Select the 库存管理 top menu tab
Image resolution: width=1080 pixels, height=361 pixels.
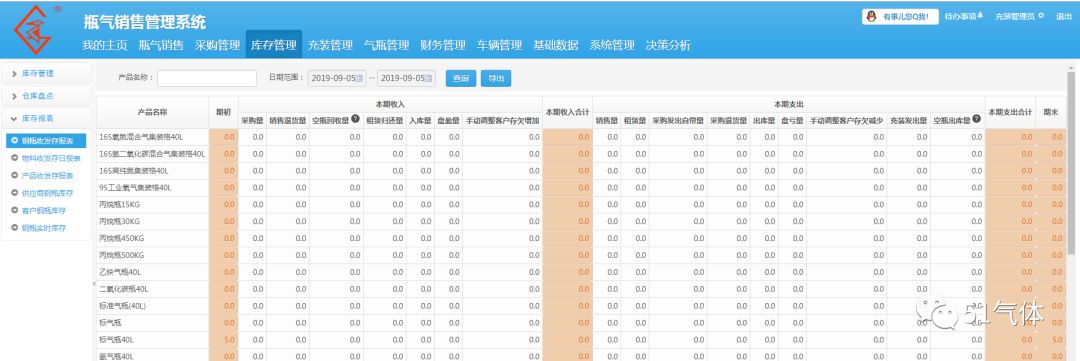tap(274, 45)
